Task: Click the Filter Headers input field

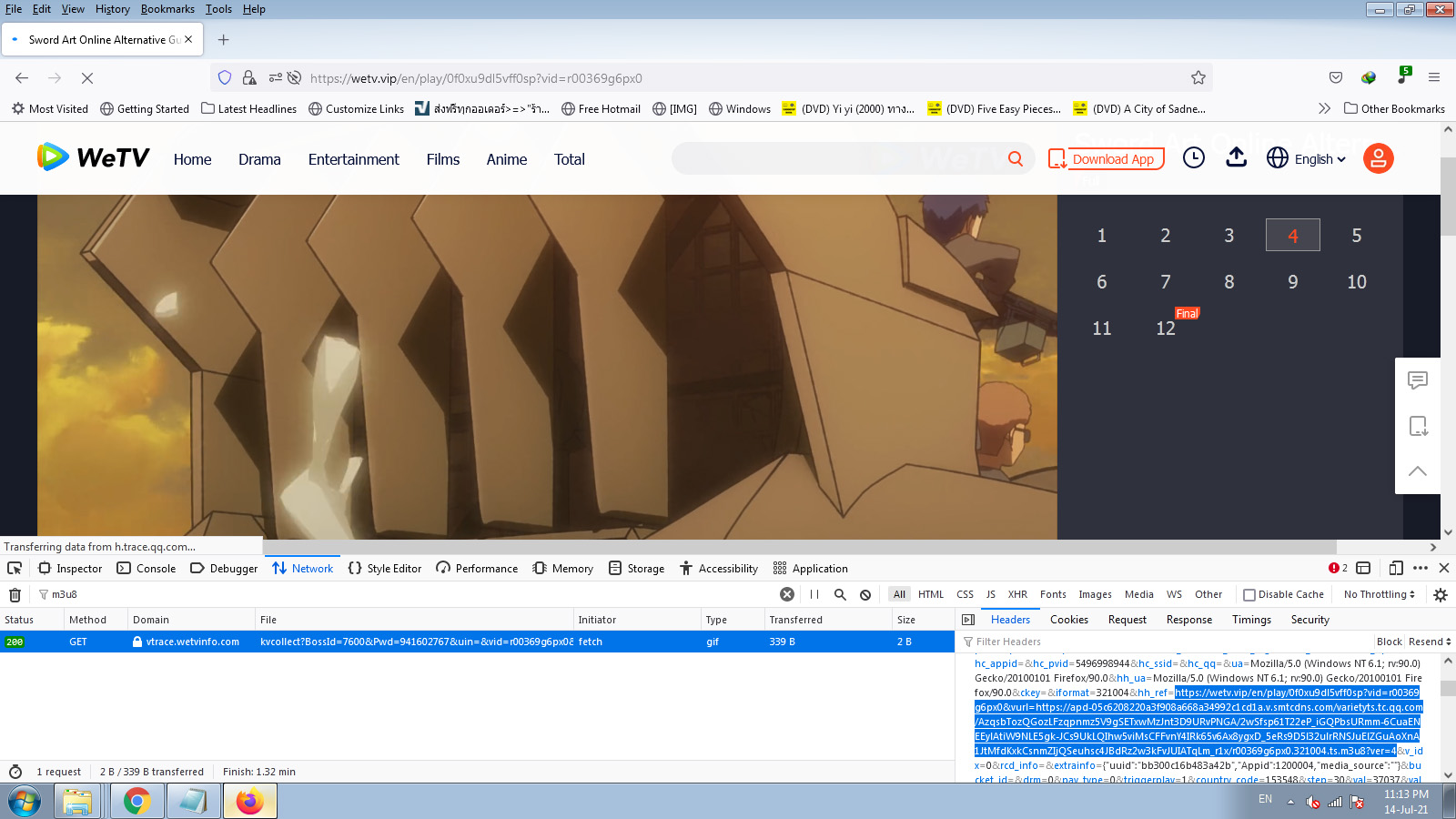Action: (1167, 642)
